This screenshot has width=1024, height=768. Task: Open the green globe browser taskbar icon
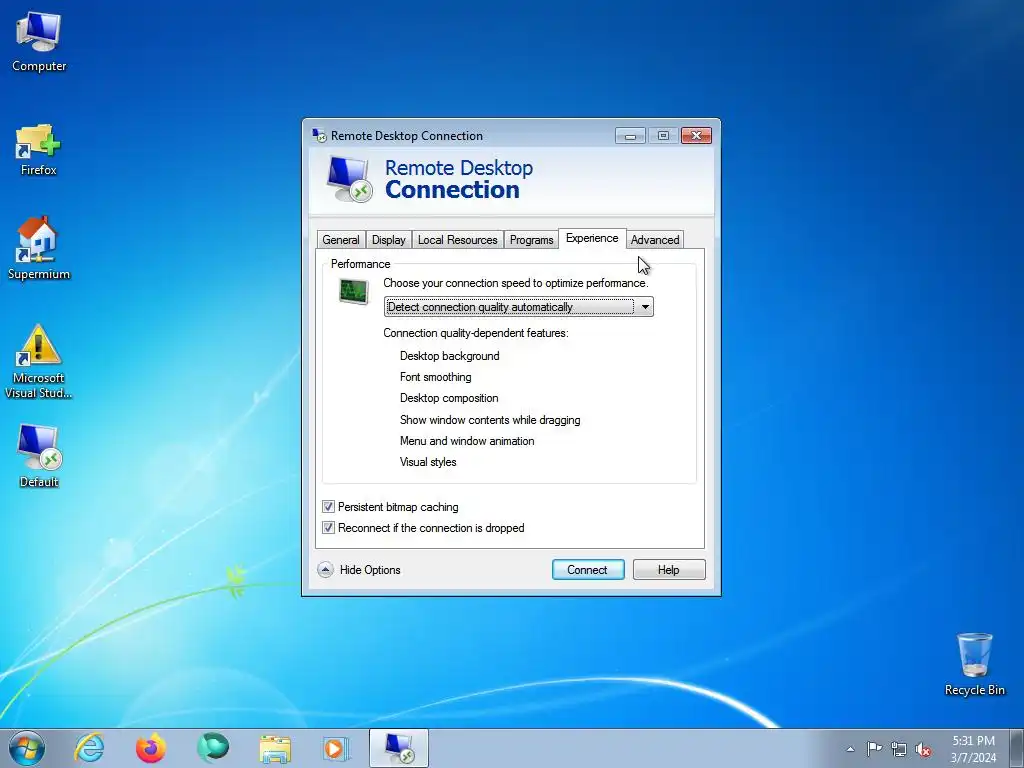(213, 748)
